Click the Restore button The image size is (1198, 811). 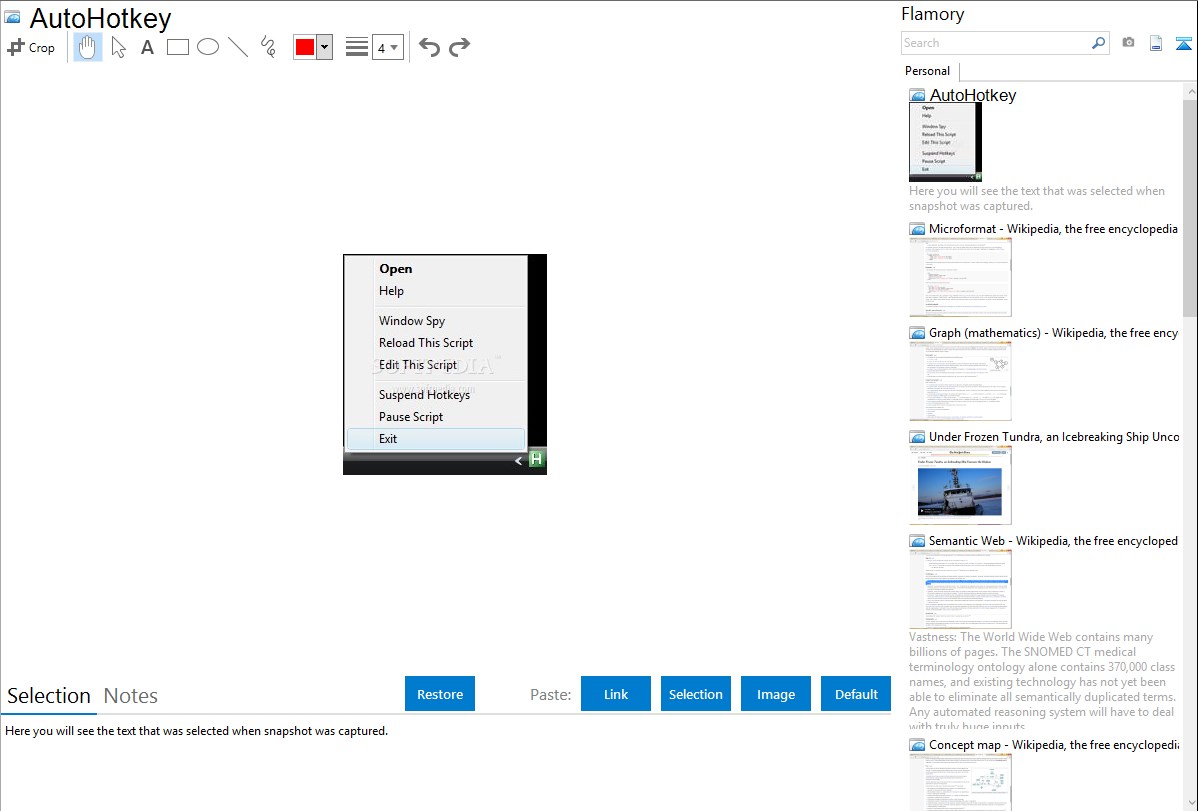440,694
